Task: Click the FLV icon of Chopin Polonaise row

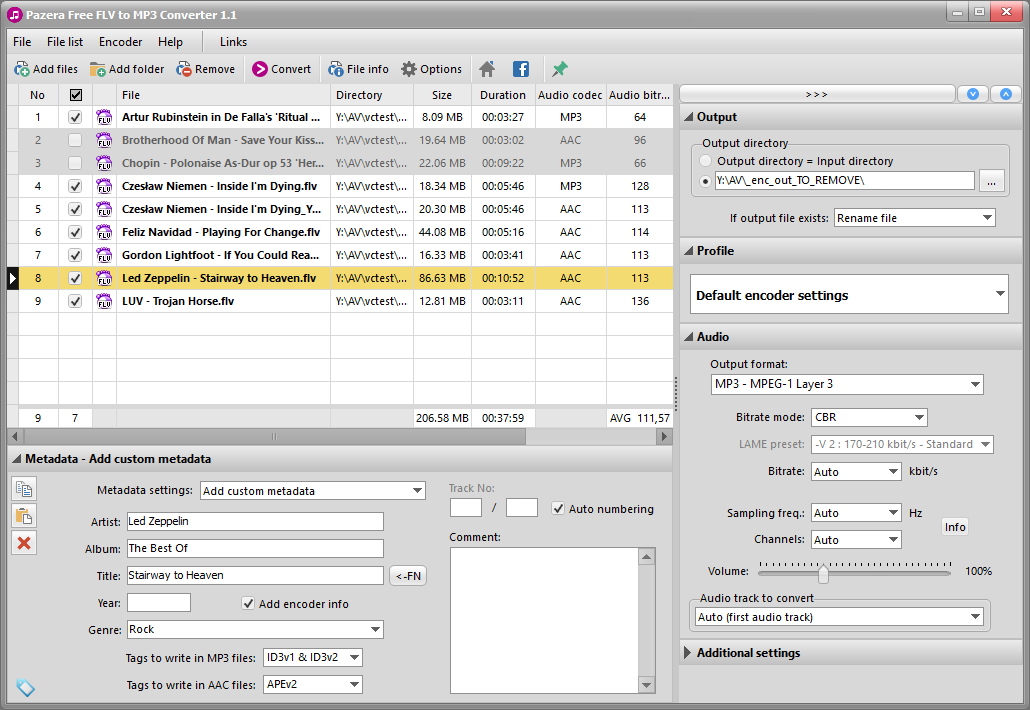Action: coord(104,163)
